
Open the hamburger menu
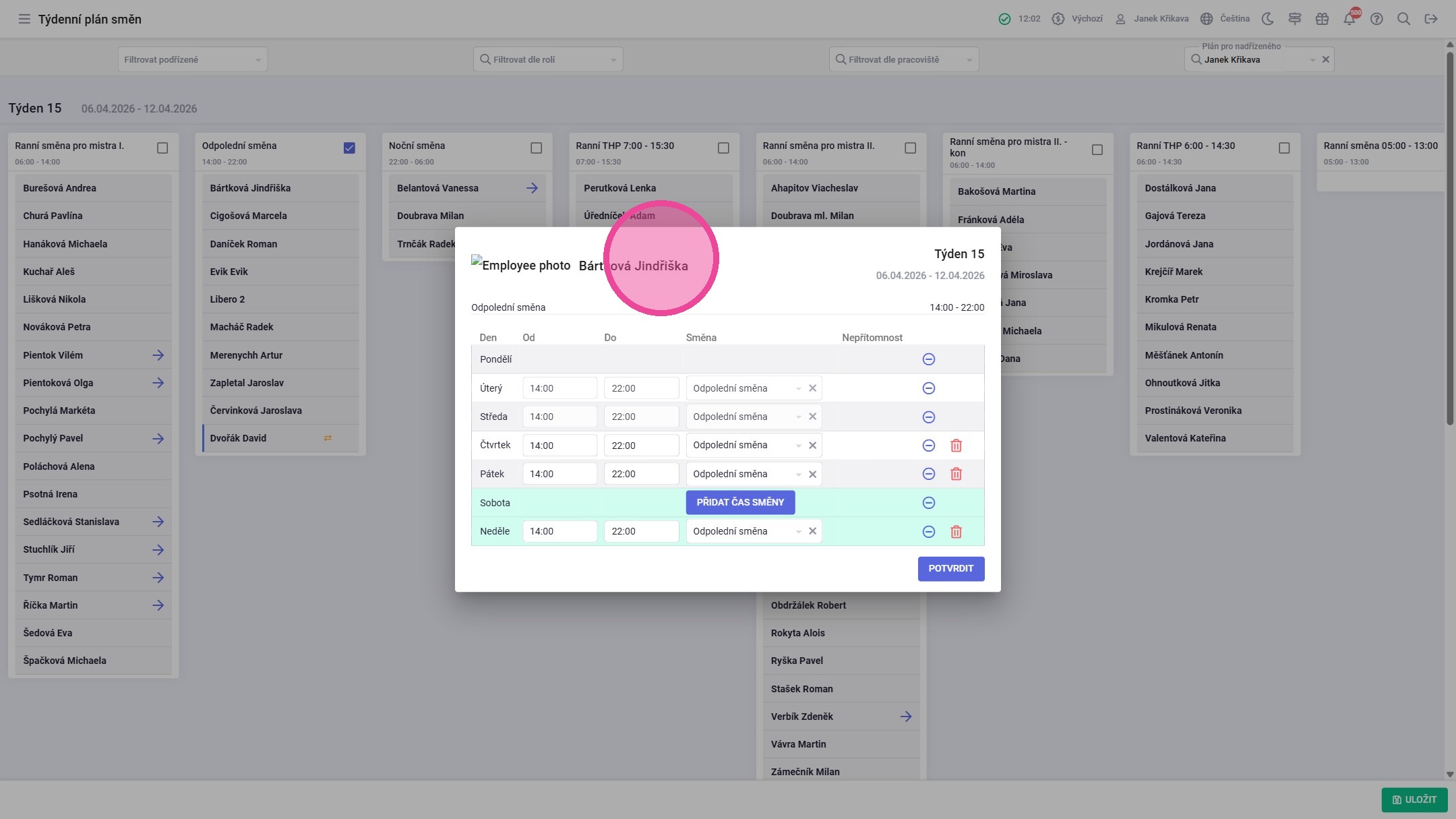click(24, 19)
